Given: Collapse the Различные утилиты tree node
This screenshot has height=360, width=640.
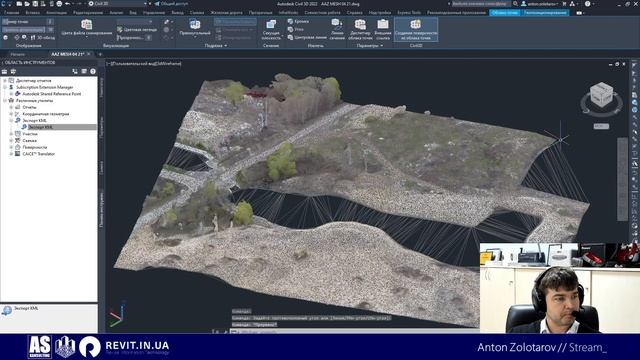Looking at the screenshot, I should pos(5,100).
